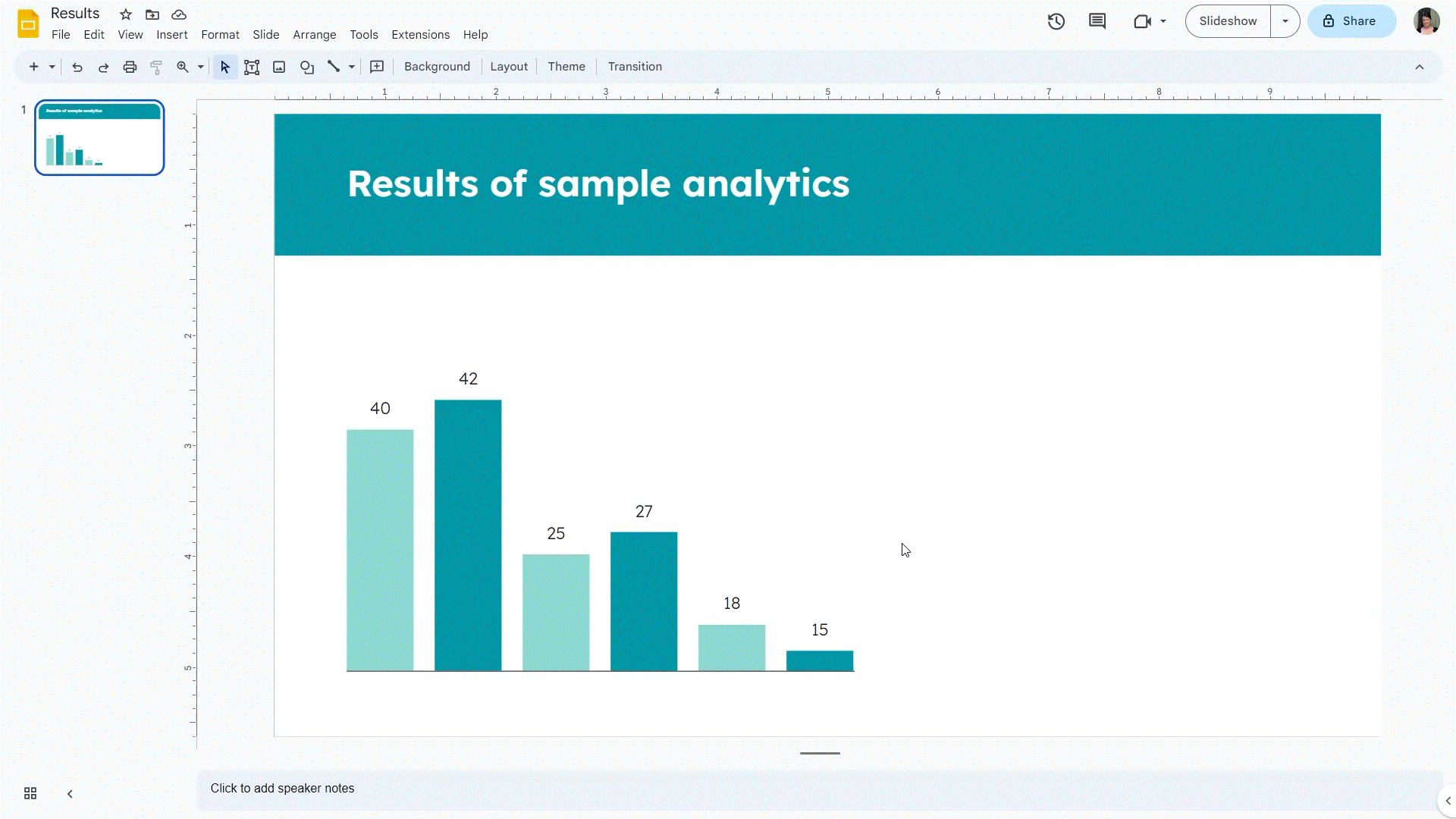Toggle the slide panel collapse arrow
Image resolution: width=1456 pixels, height=819 pixels.
coord(70,793)
